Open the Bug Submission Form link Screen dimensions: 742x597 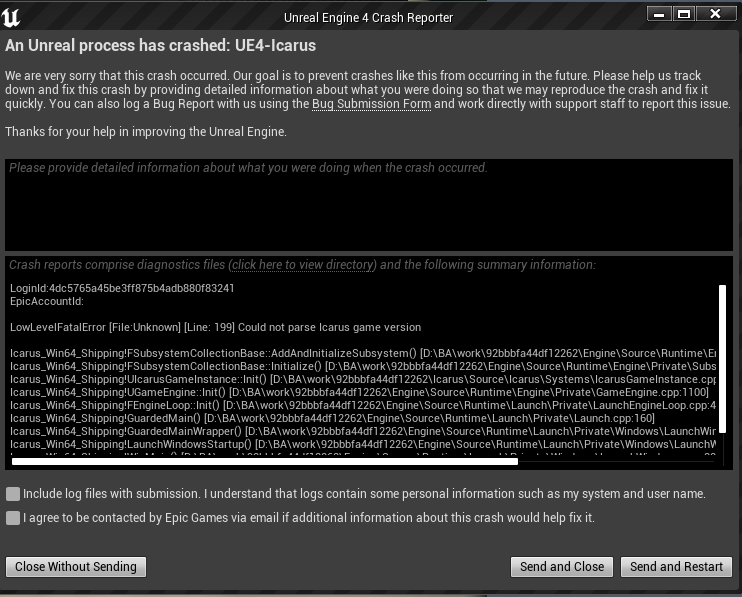(371, 104)
